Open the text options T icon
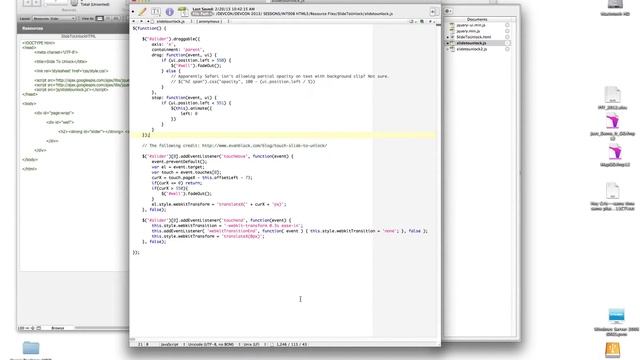The image size is (640, 360). [156, 12]
